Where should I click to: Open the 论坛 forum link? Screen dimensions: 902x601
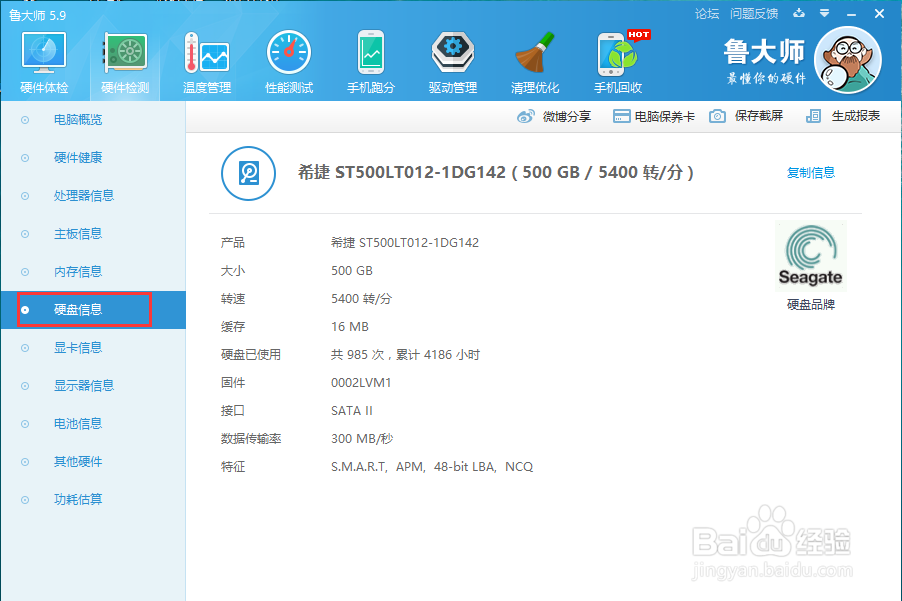(x=707, y=14)
